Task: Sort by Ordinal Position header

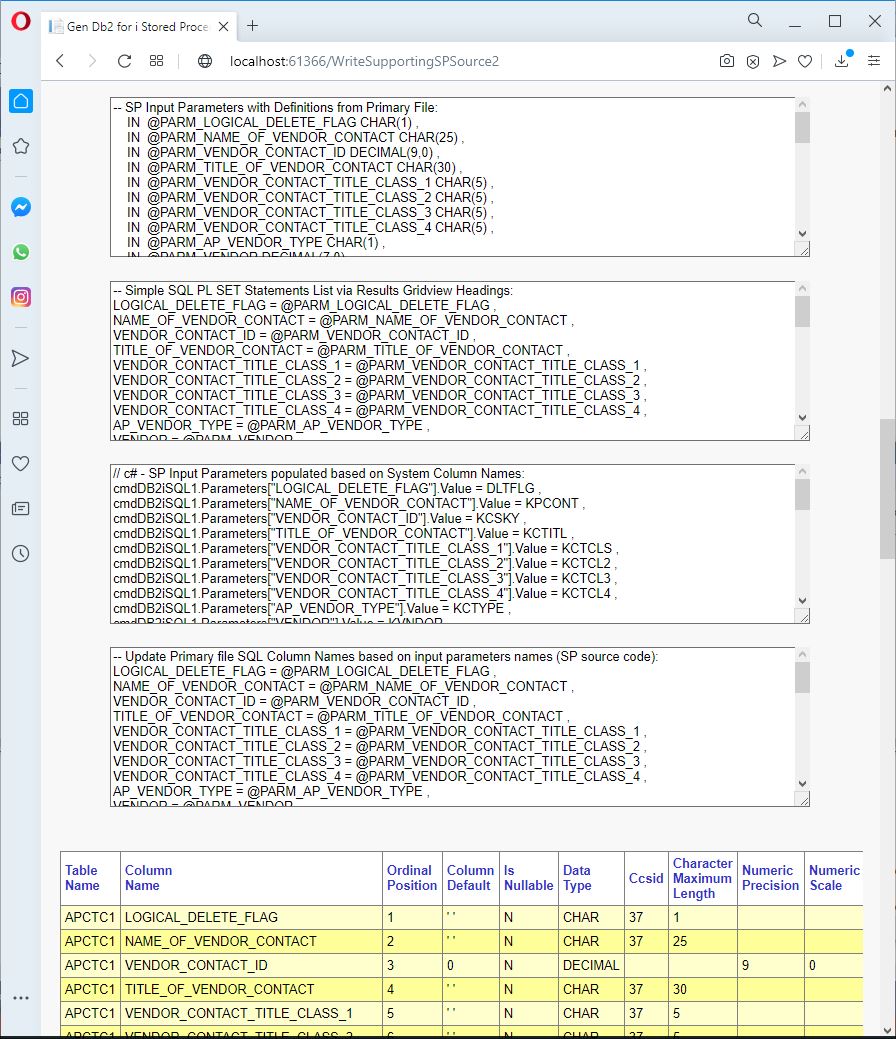Action: pyautogui.click(x=412, y=878)
